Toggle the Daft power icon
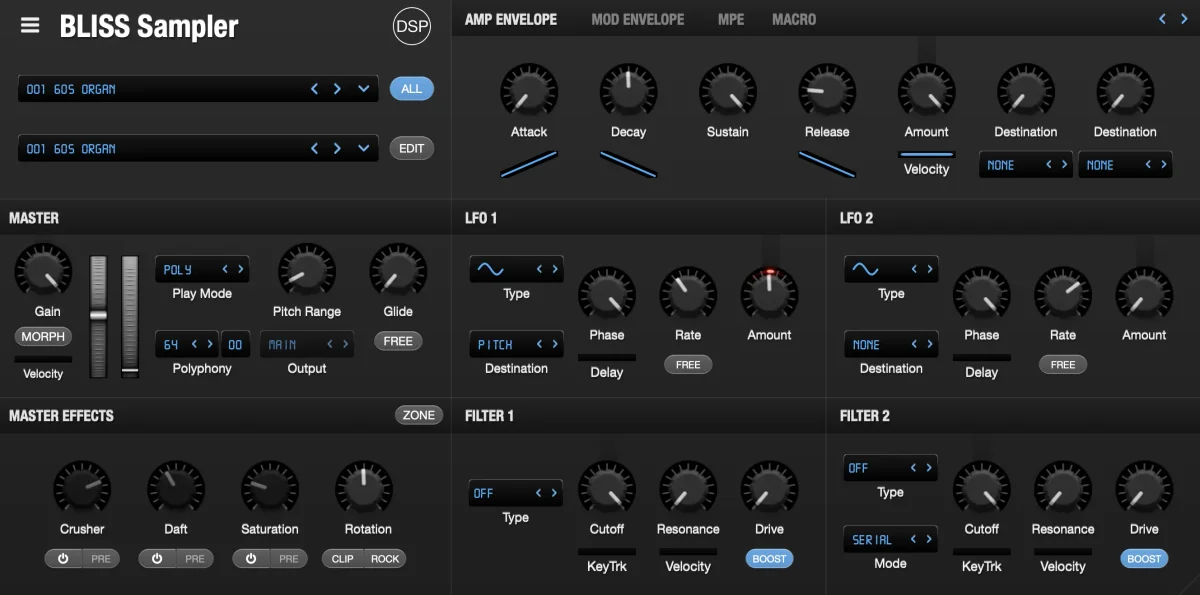This screenshot has height=595, width=1200. point(157,559)
